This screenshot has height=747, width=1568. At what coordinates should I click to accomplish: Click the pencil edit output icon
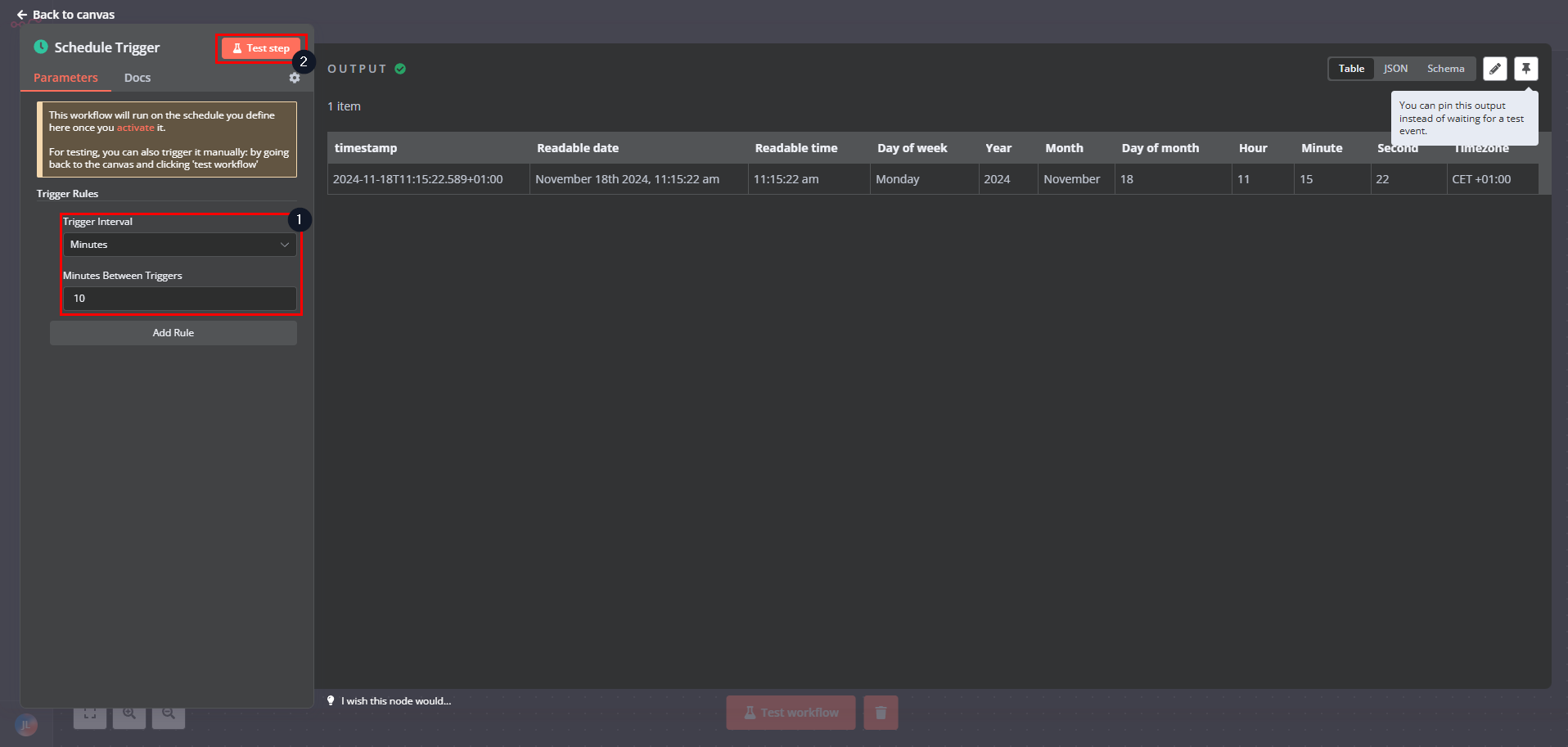pyautogui.click(x=1495, y=69)
